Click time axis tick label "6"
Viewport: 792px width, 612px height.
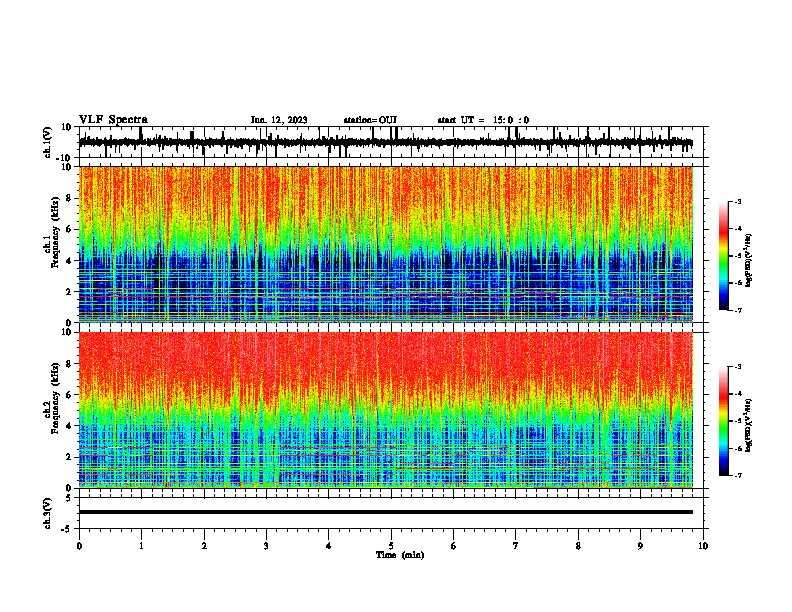point(454,546)
